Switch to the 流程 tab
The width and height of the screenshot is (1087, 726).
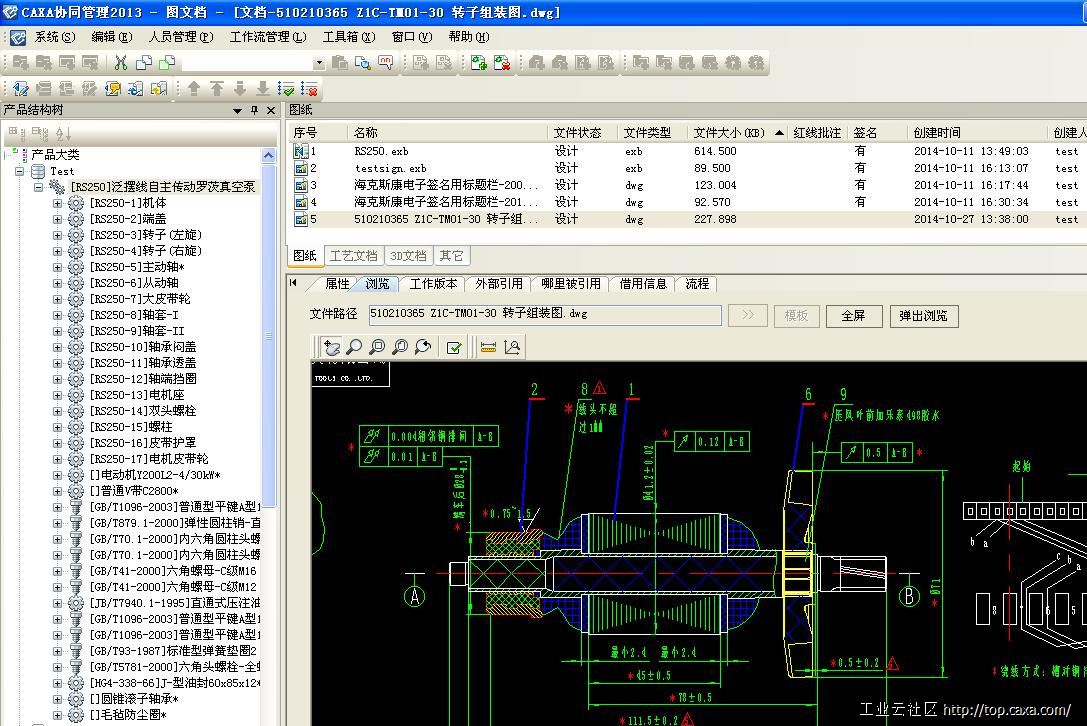(x=697, y=284)
